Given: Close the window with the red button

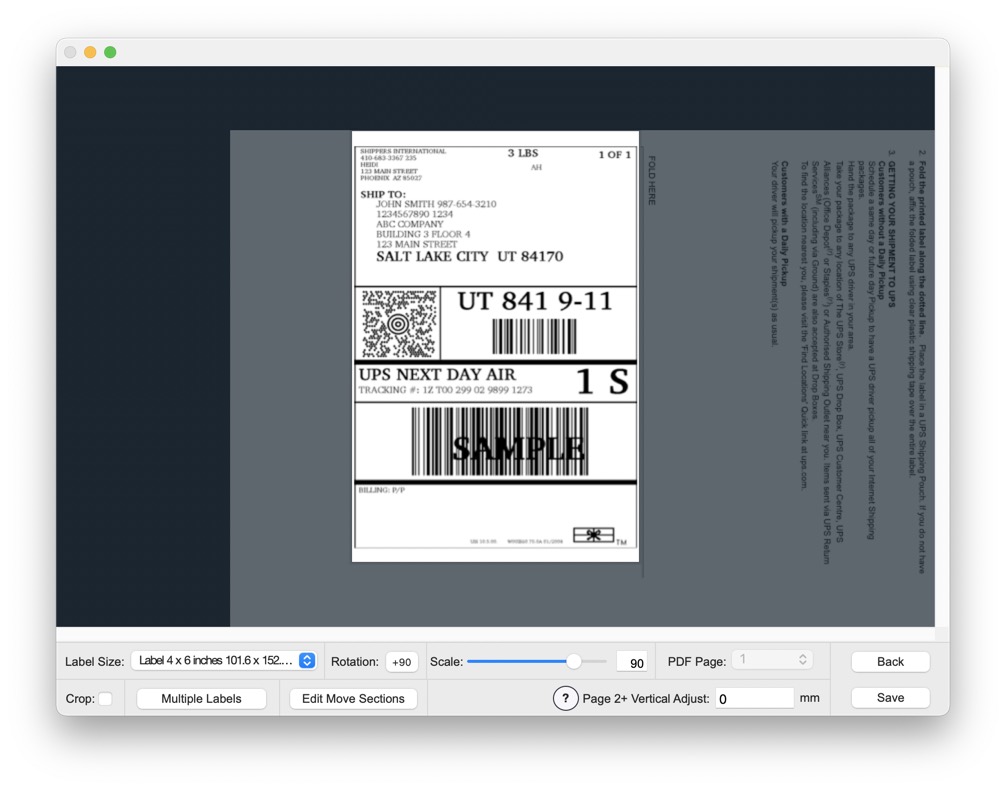Looking at the screenshot, I should coord(70,52).
